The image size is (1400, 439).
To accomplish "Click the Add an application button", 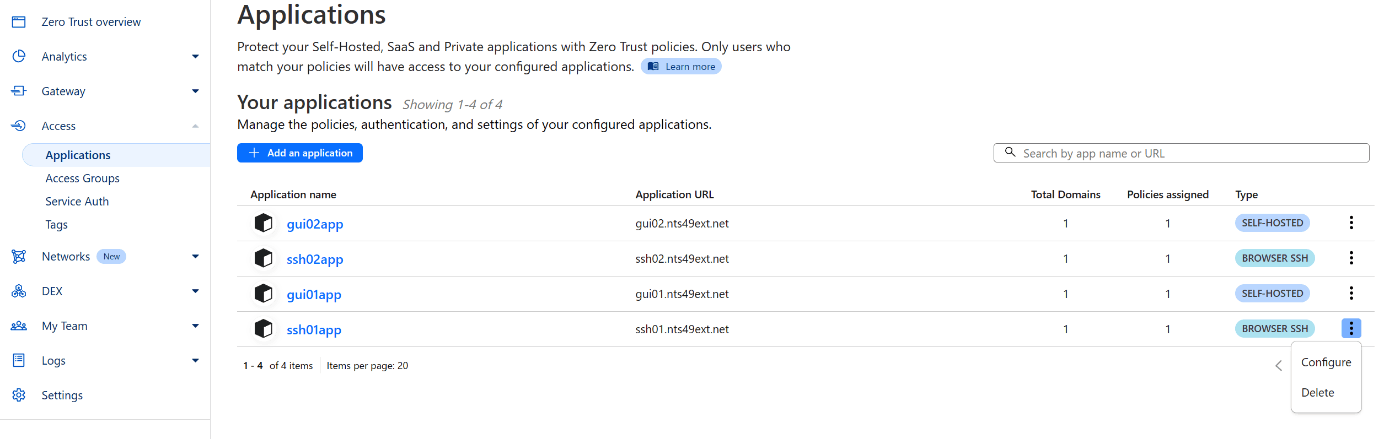I will tap(300, 153).
